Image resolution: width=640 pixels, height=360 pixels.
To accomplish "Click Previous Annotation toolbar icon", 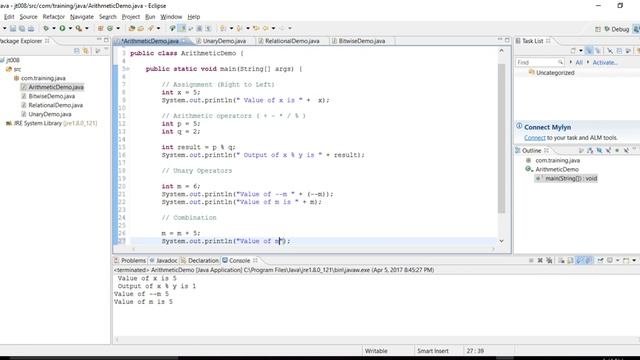I will click(x=240, y=29).
